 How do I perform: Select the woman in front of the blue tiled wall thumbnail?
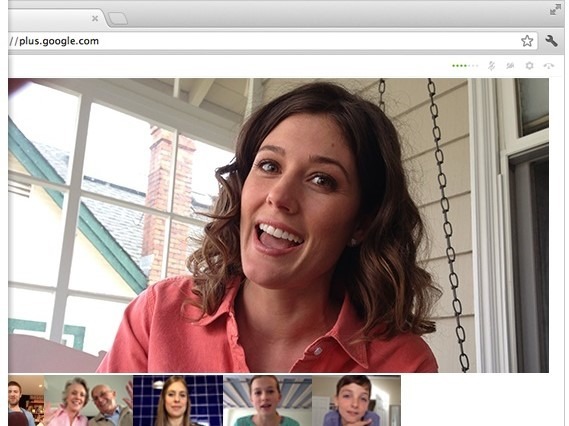coord(178,401)
